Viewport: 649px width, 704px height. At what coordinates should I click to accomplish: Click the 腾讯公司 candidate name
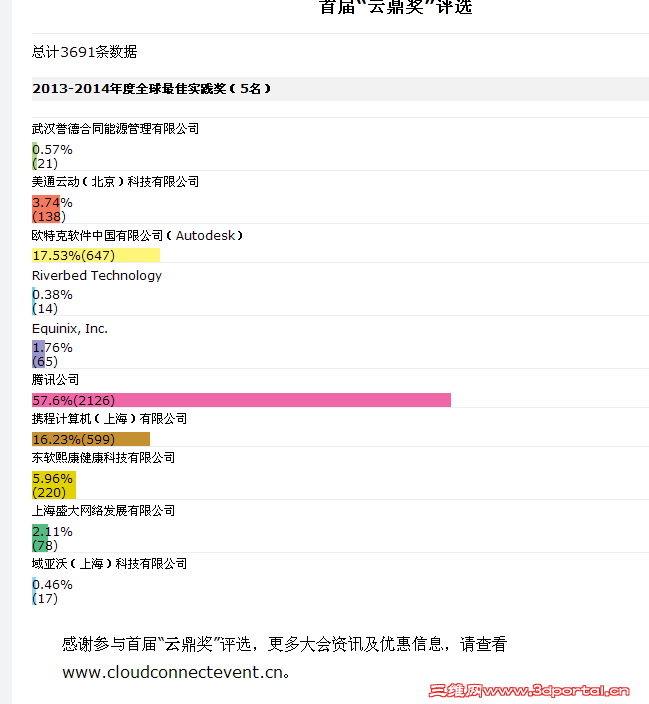[55, 380]
